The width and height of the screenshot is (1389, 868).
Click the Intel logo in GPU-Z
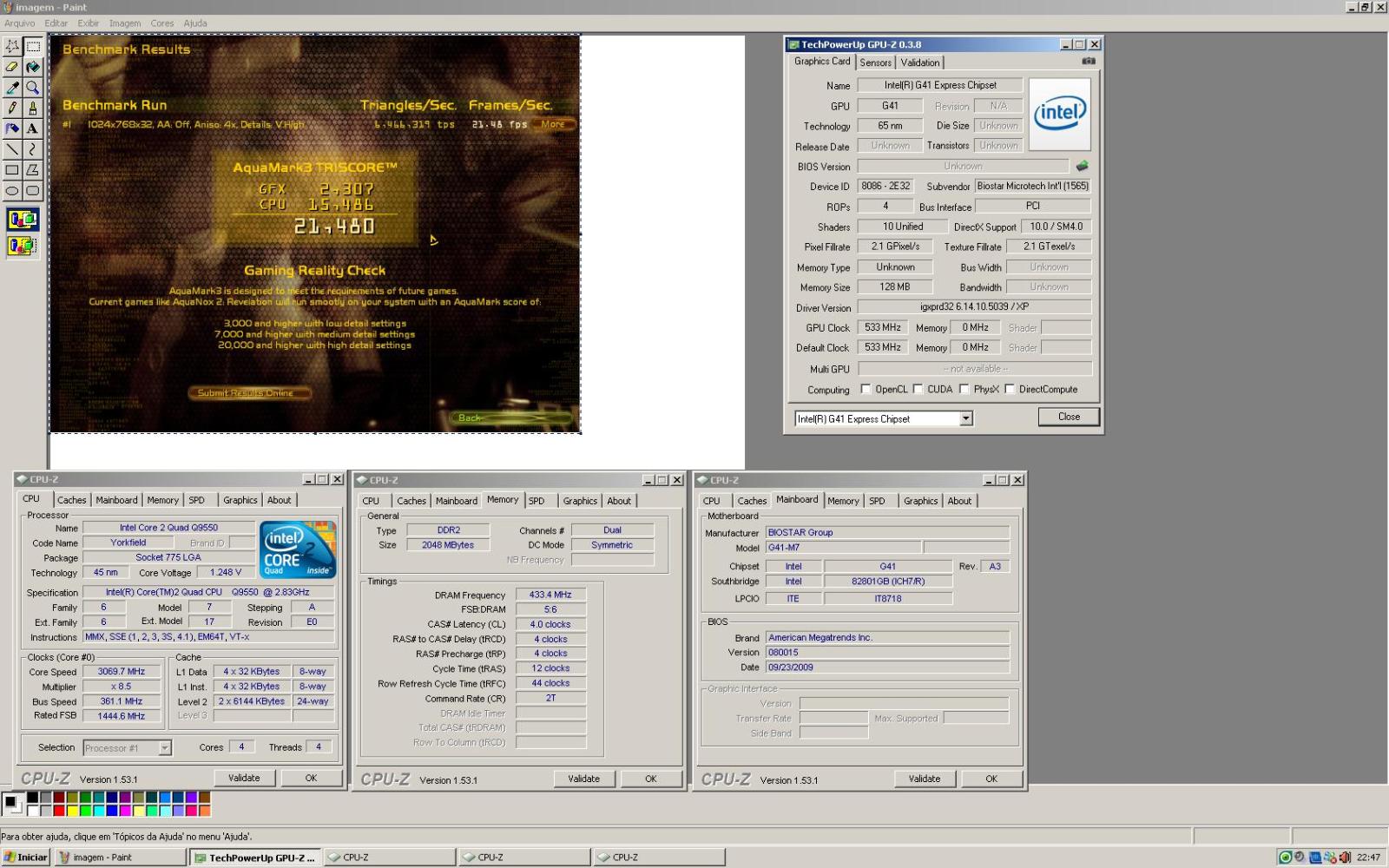(x=1060, y=115)
